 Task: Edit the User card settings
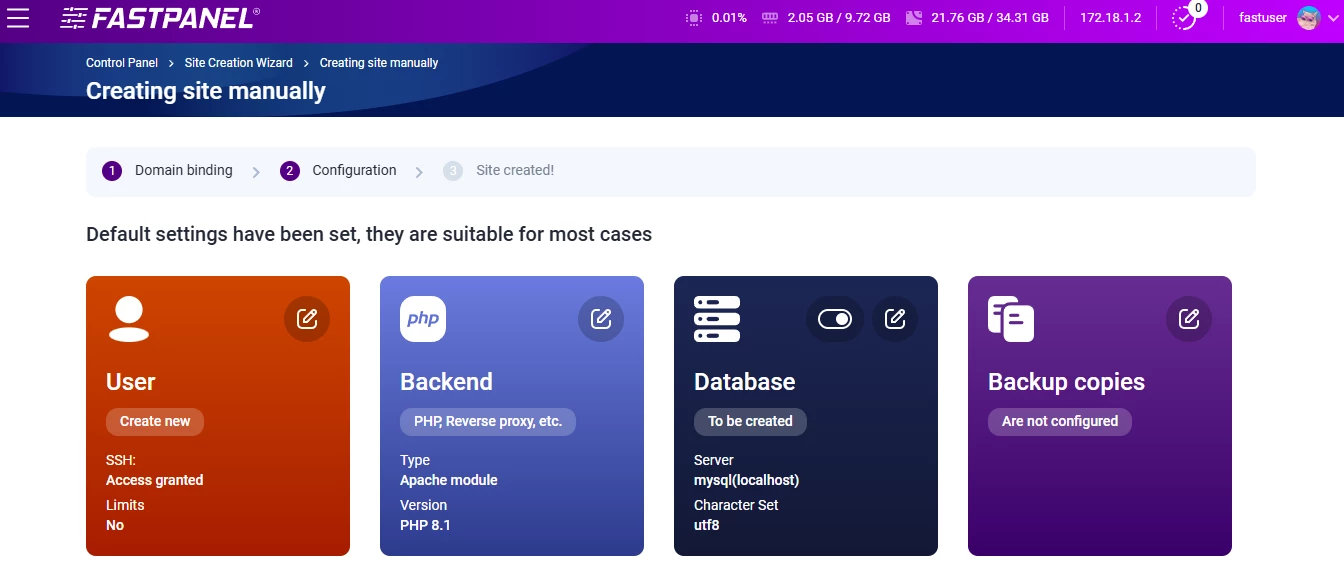point(307,319)
